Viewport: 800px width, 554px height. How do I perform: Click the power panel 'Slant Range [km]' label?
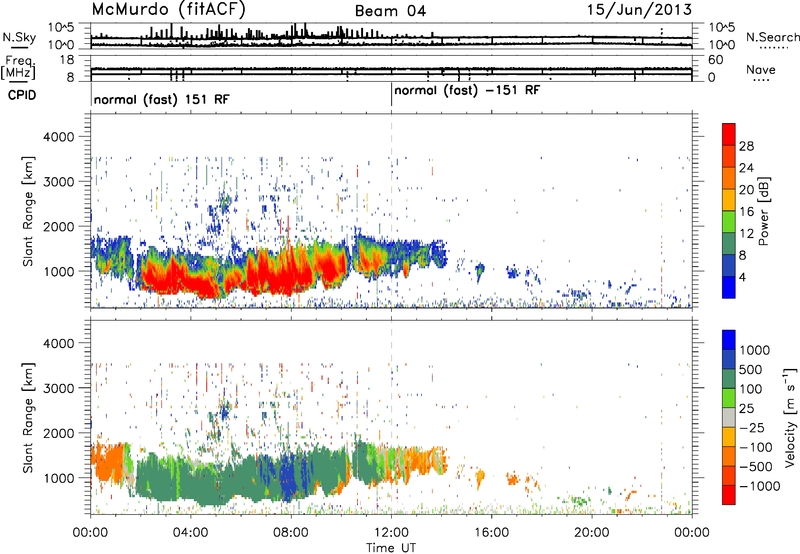[28, 211]
